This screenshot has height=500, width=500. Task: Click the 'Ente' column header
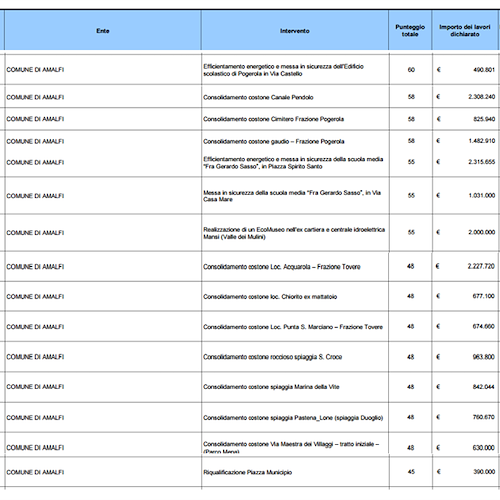[103, 31]
